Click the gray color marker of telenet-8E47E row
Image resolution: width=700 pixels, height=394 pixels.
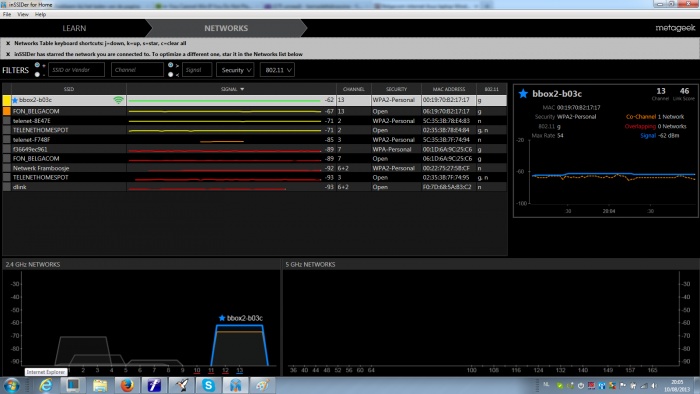(x=7, y=120)
